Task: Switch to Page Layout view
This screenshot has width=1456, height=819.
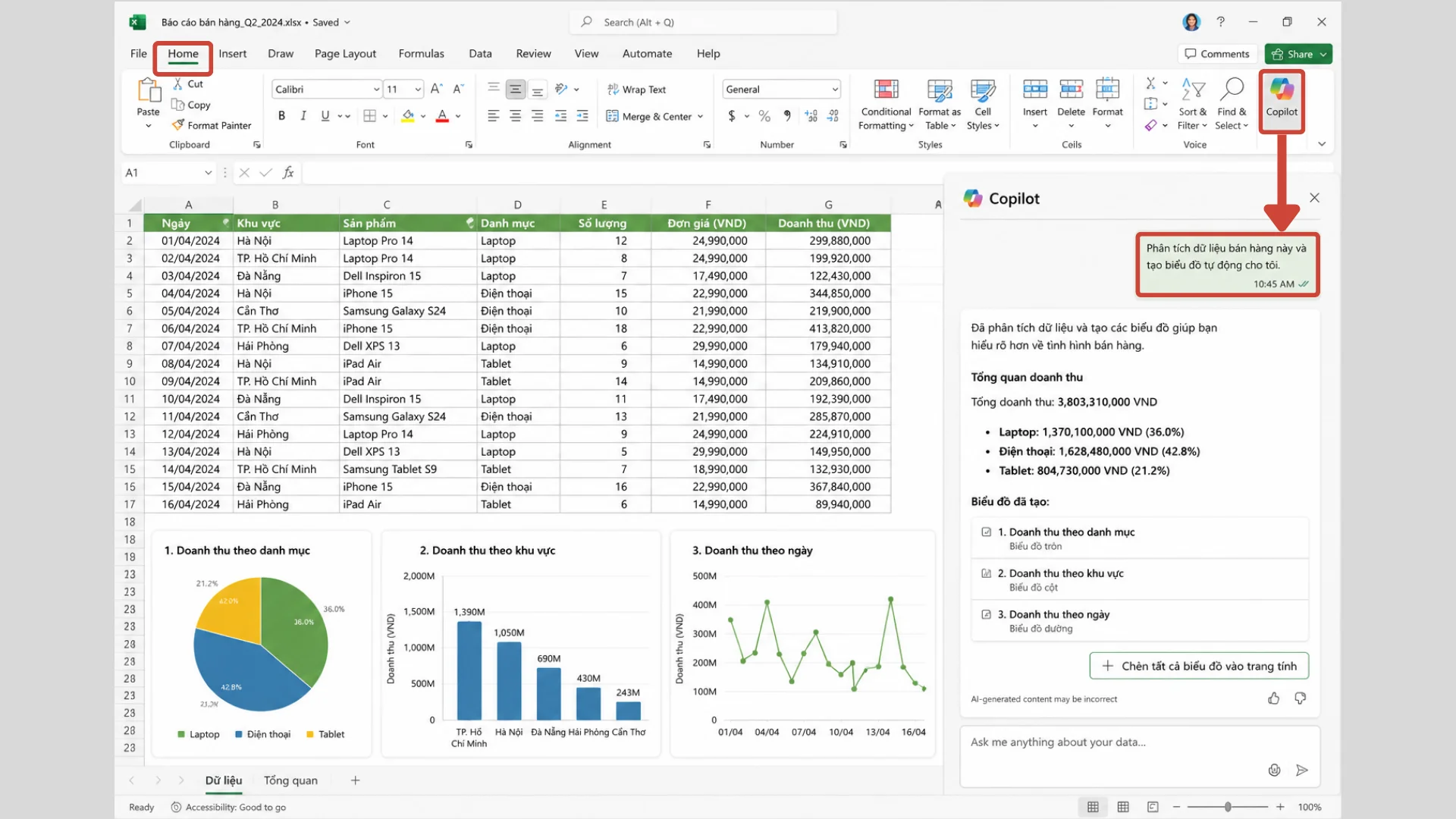Action: [1123, 807]
